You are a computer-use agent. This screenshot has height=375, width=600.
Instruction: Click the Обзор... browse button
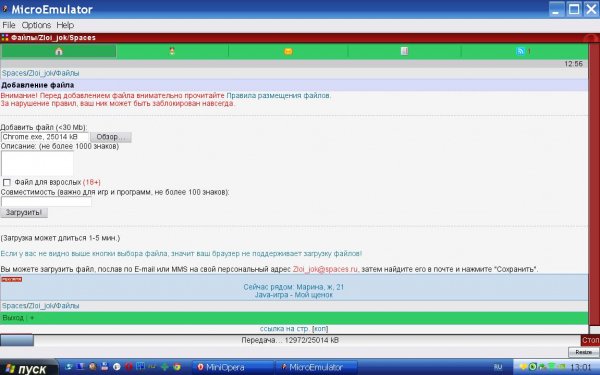[x=111, y=137]
